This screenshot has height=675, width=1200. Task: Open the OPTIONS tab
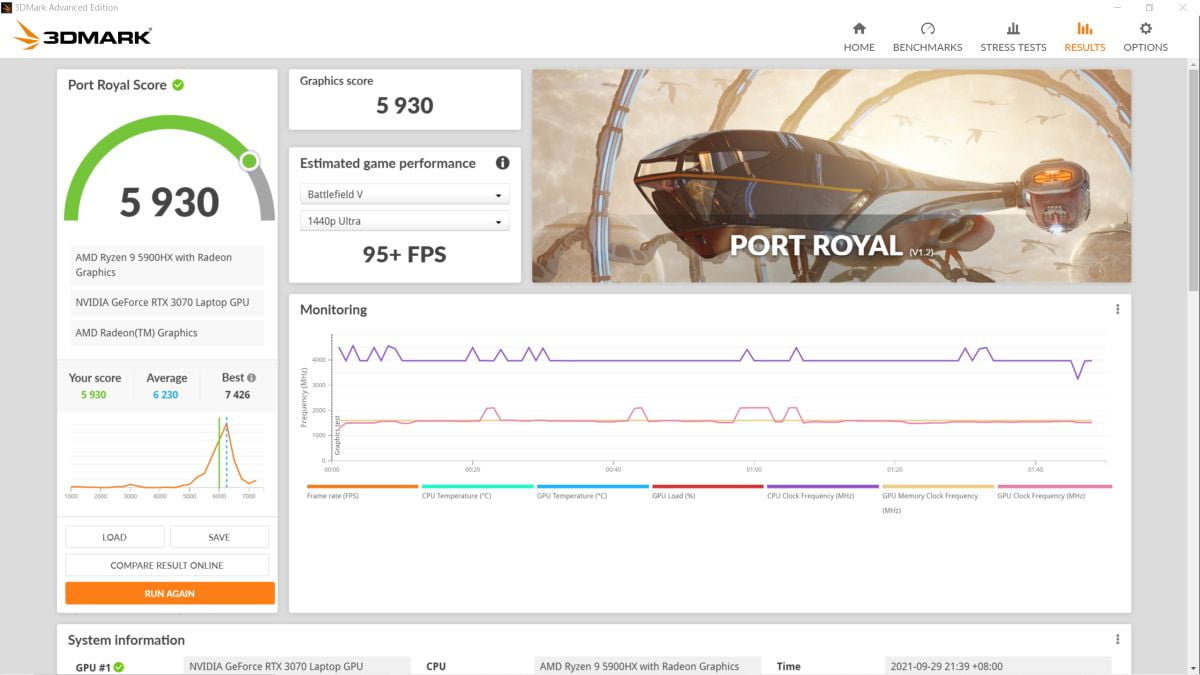[x=1145, y=37]
